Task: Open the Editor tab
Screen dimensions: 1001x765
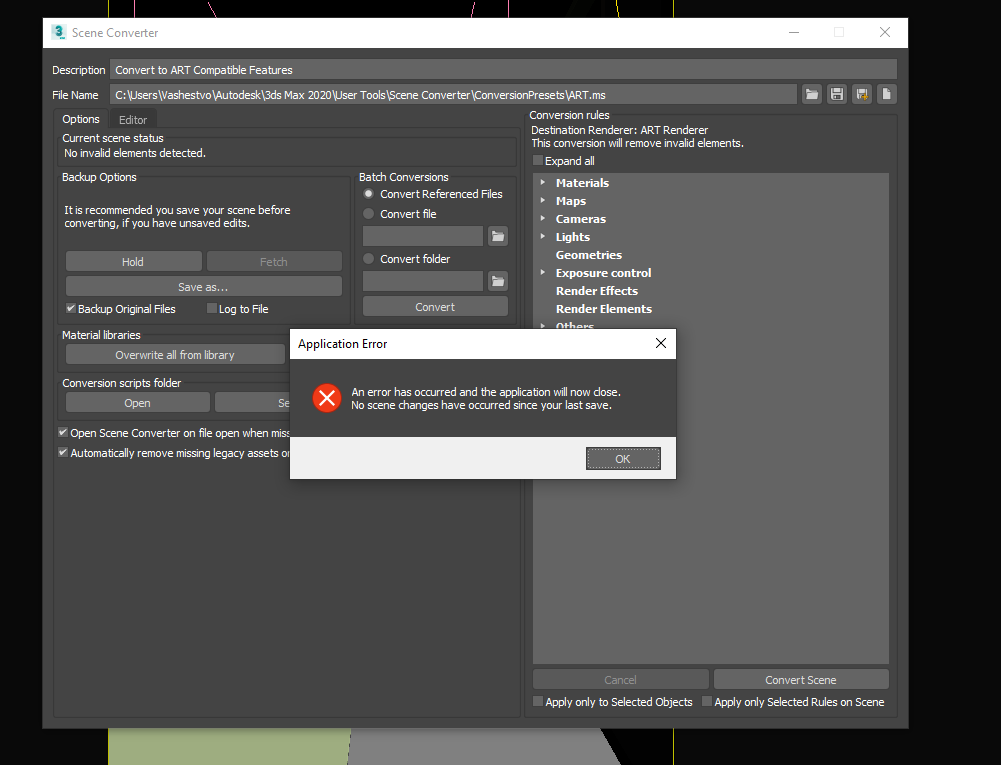Action: tap(133, 120)
